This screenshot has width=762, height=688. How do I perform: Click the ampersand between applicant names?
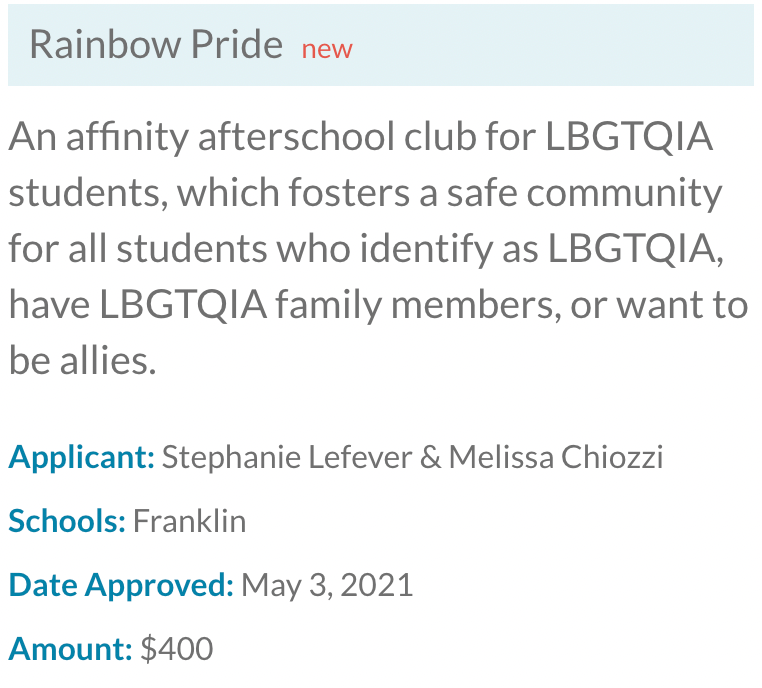(431, 458)
